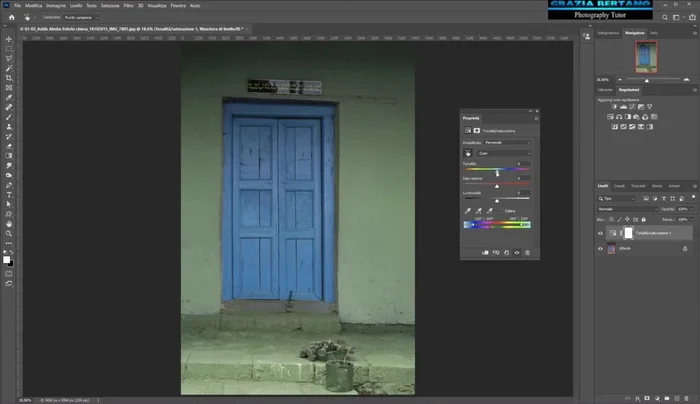Hide the Tonalità/saturazione 1 layer
The width and height of the screenshot is (700, 404).
pyautogui.click(x=600, y=233)
